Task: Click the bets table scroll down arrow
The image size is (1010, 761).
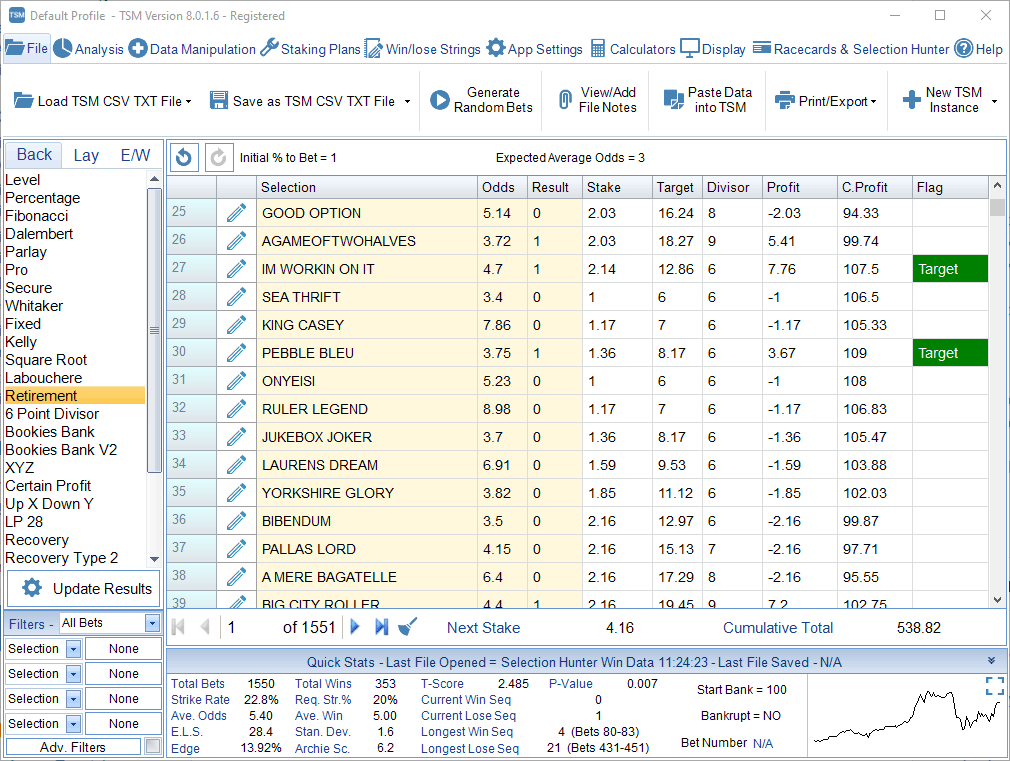Action: click(x=997, y=599)
